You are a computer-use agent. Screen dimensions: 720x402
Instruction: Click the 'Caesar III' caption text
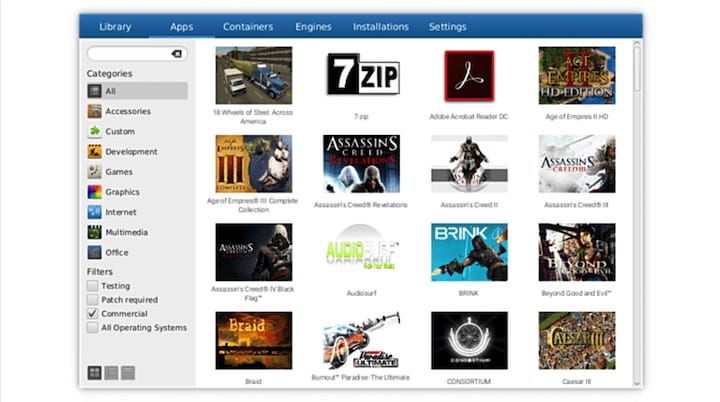pyautogui.click(x=576, y=381)
